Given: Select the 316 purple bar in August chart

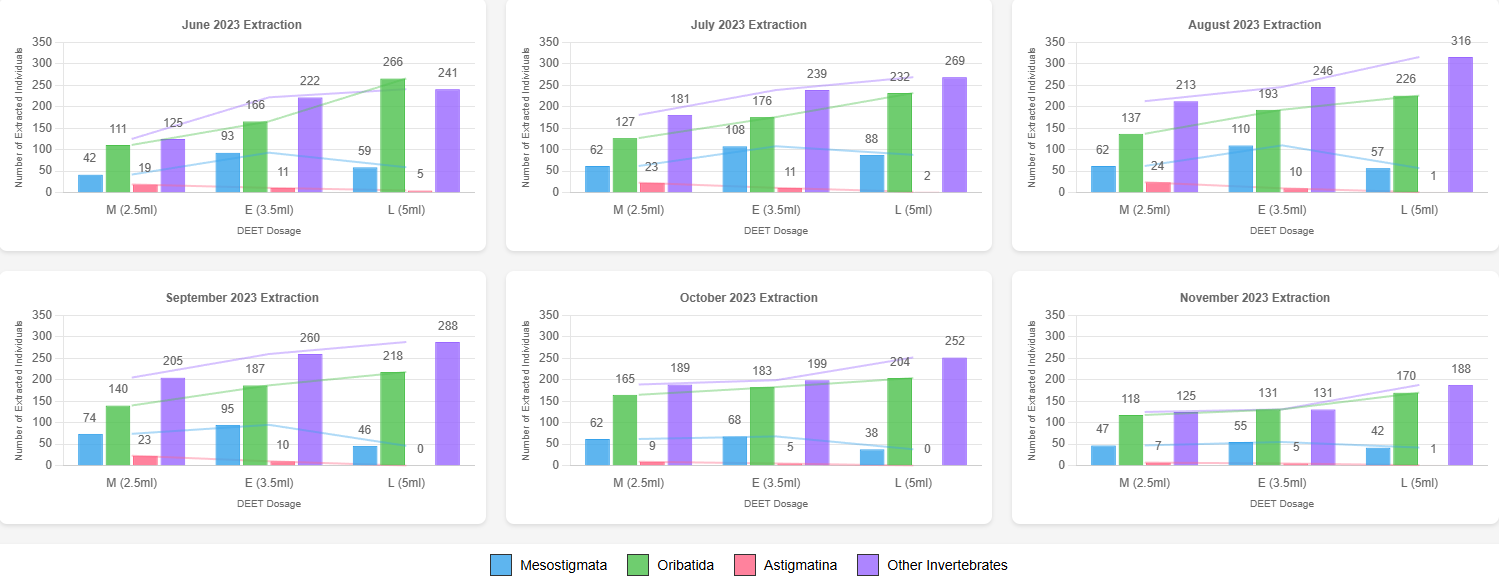Looking at the screenshot, I should 1433,125.
